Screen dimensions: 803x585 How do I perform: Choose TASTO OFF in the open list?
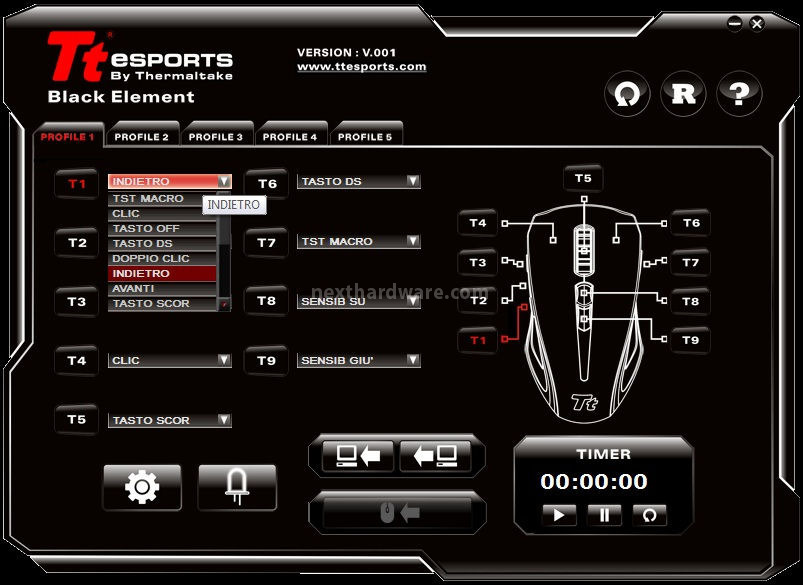[162, 228]
